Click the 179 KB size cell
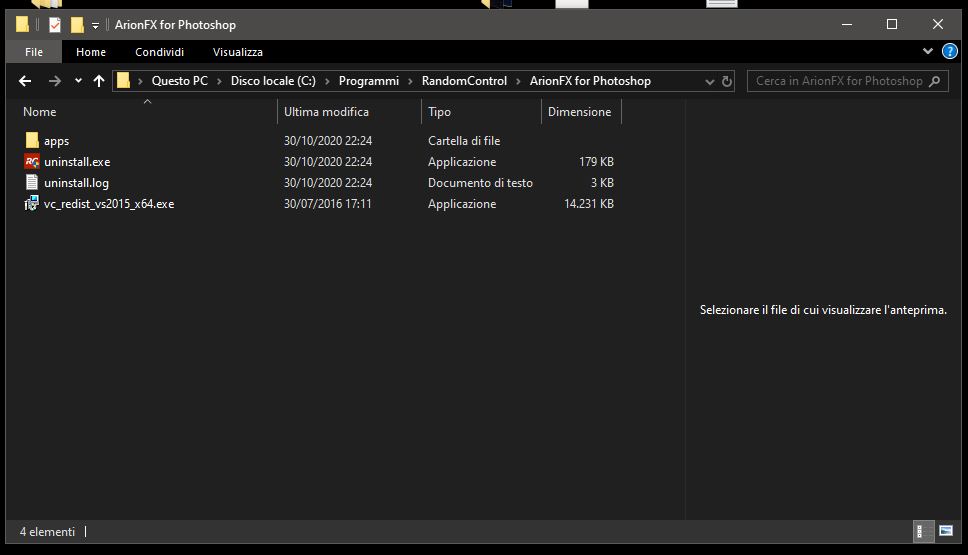The image size is (968, 555). click(x=596, y=162)
